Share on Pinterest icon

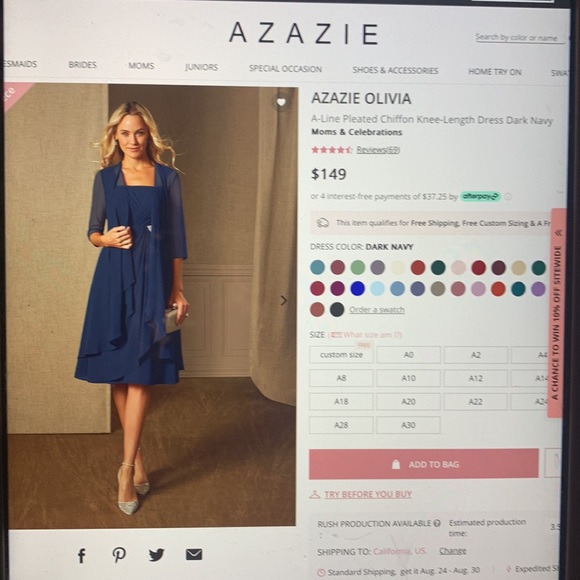pos(119,554)
